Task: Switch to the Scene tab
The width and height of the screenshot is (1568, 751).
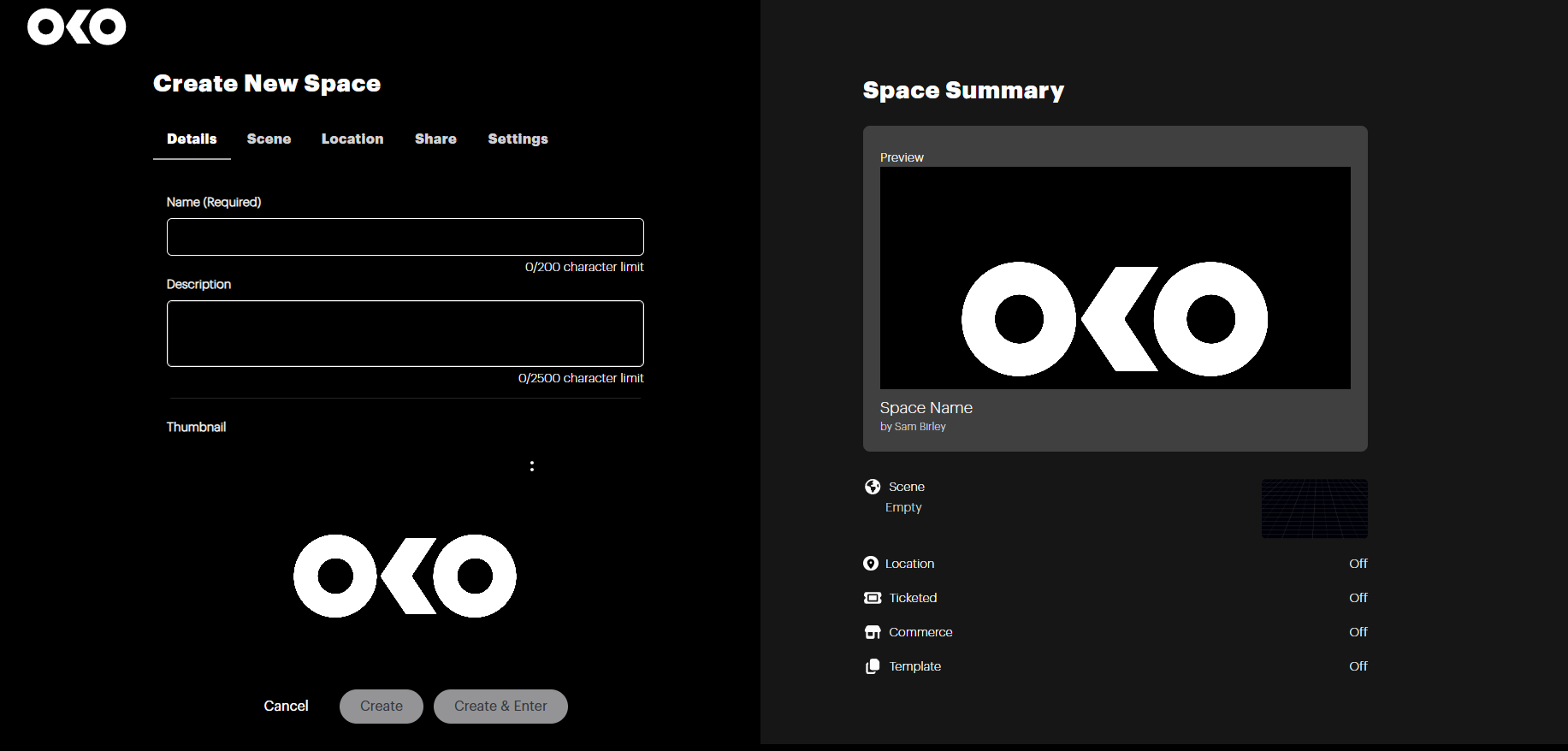Action: click(x=269, y=139)
